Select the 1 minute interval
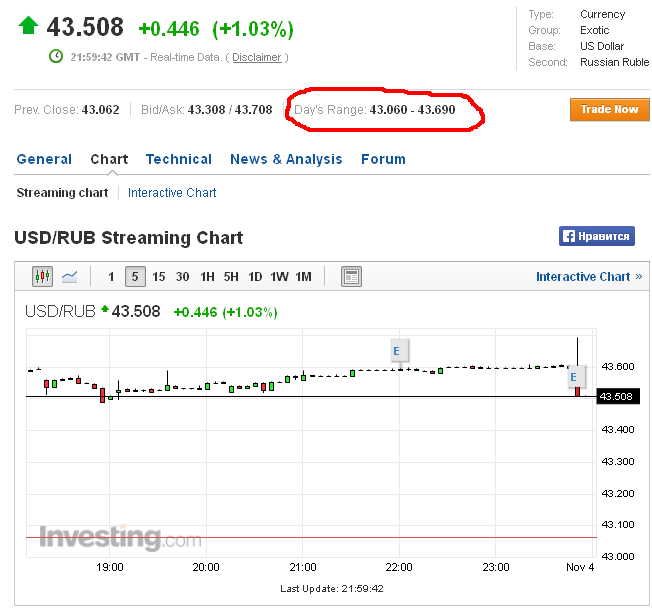 click(x=111, y=277)
